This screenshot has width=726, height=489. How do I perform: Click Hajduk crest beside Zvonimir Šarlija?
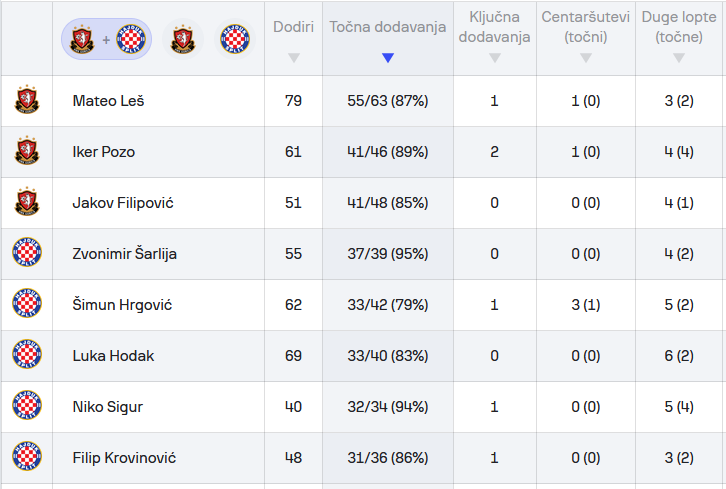point(27,254)
